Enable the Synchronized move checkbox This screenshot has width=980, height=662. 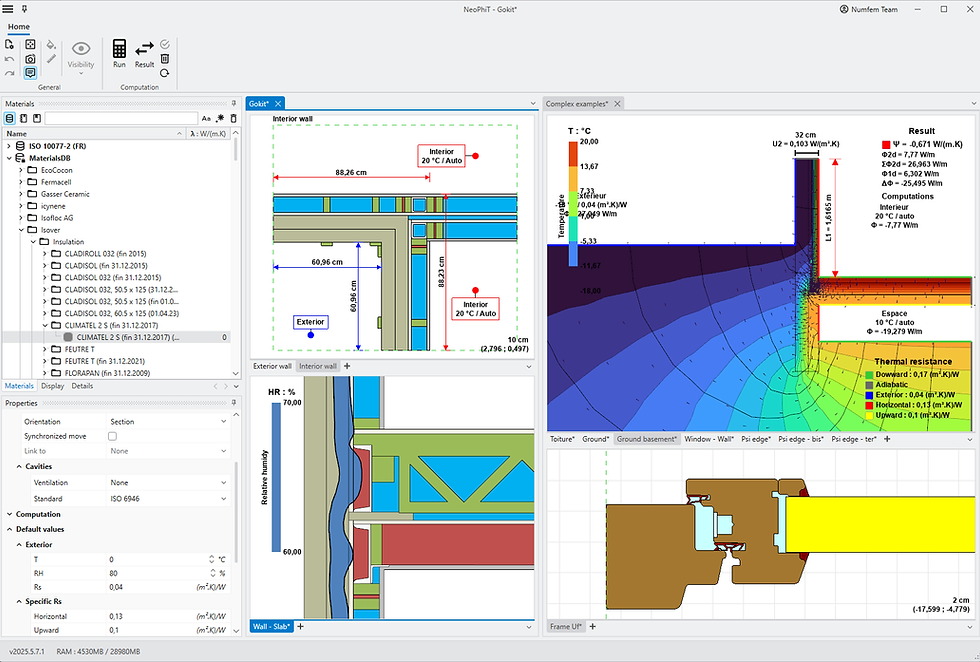112,436
